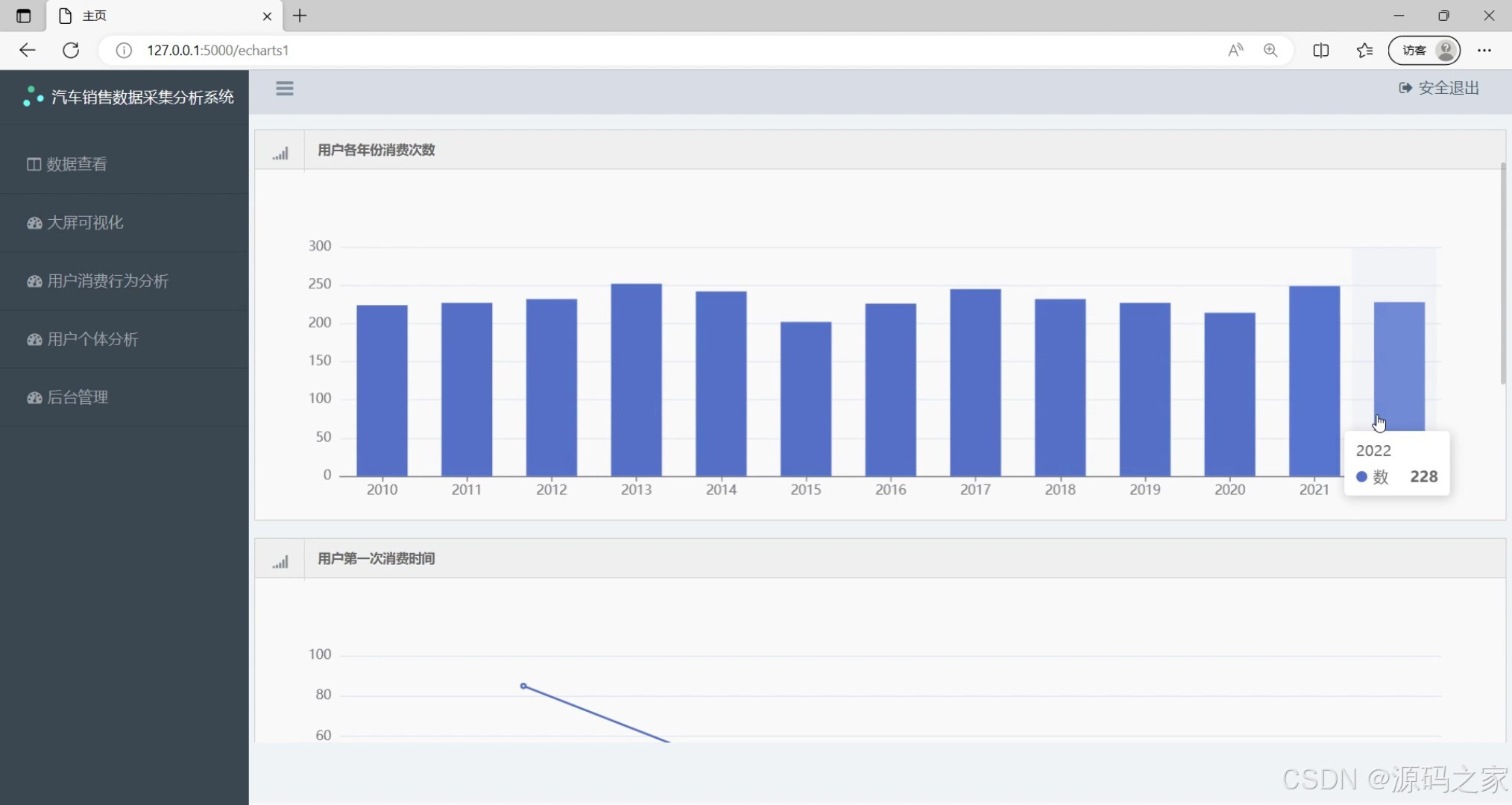Click the 2013 bar in the chart
The height and width of the screenshot is (805, 1512).
[x=636, y=380]
